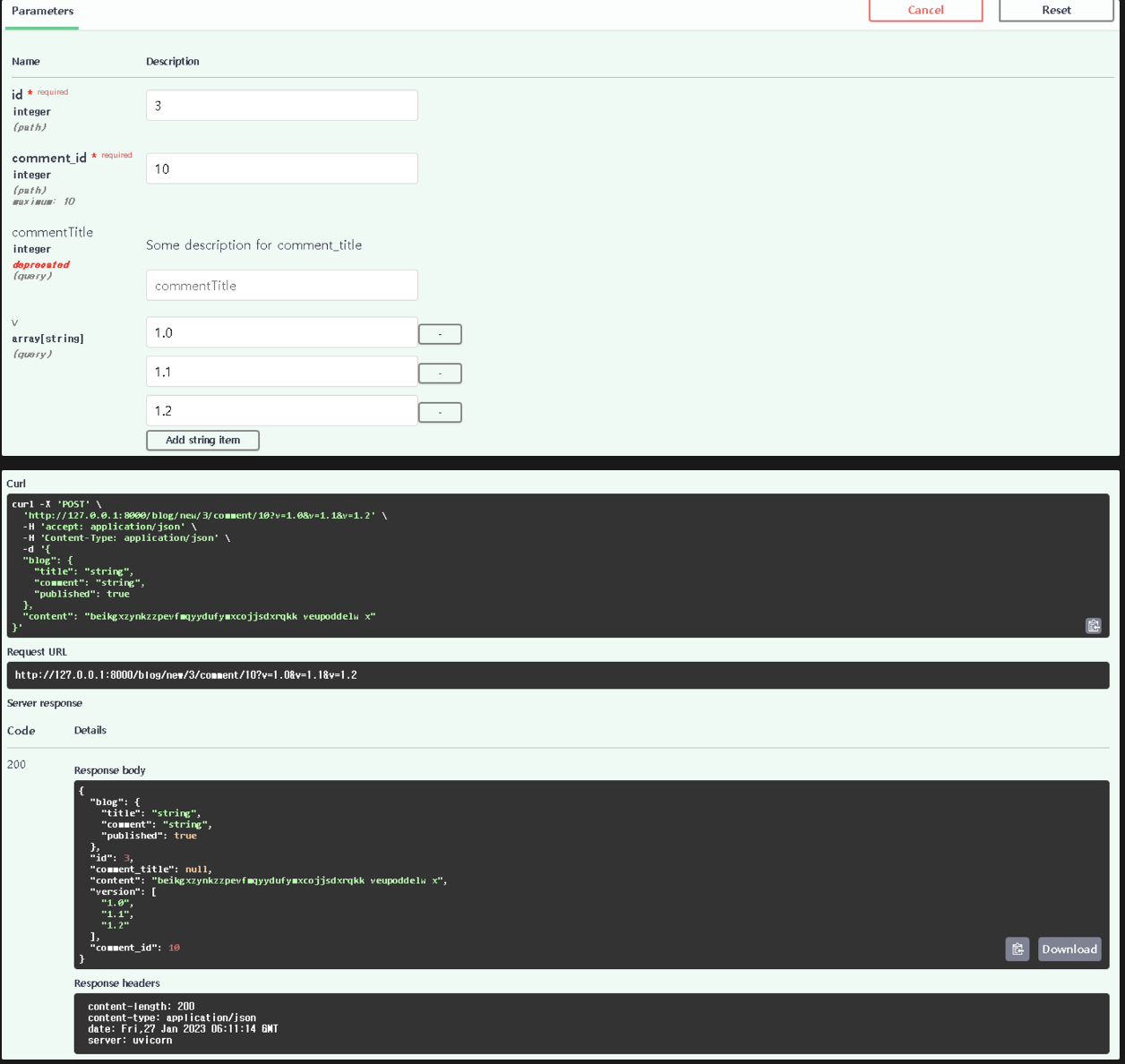Switch to the Parameters tab

pyautogui.click(x=42, y=12)
